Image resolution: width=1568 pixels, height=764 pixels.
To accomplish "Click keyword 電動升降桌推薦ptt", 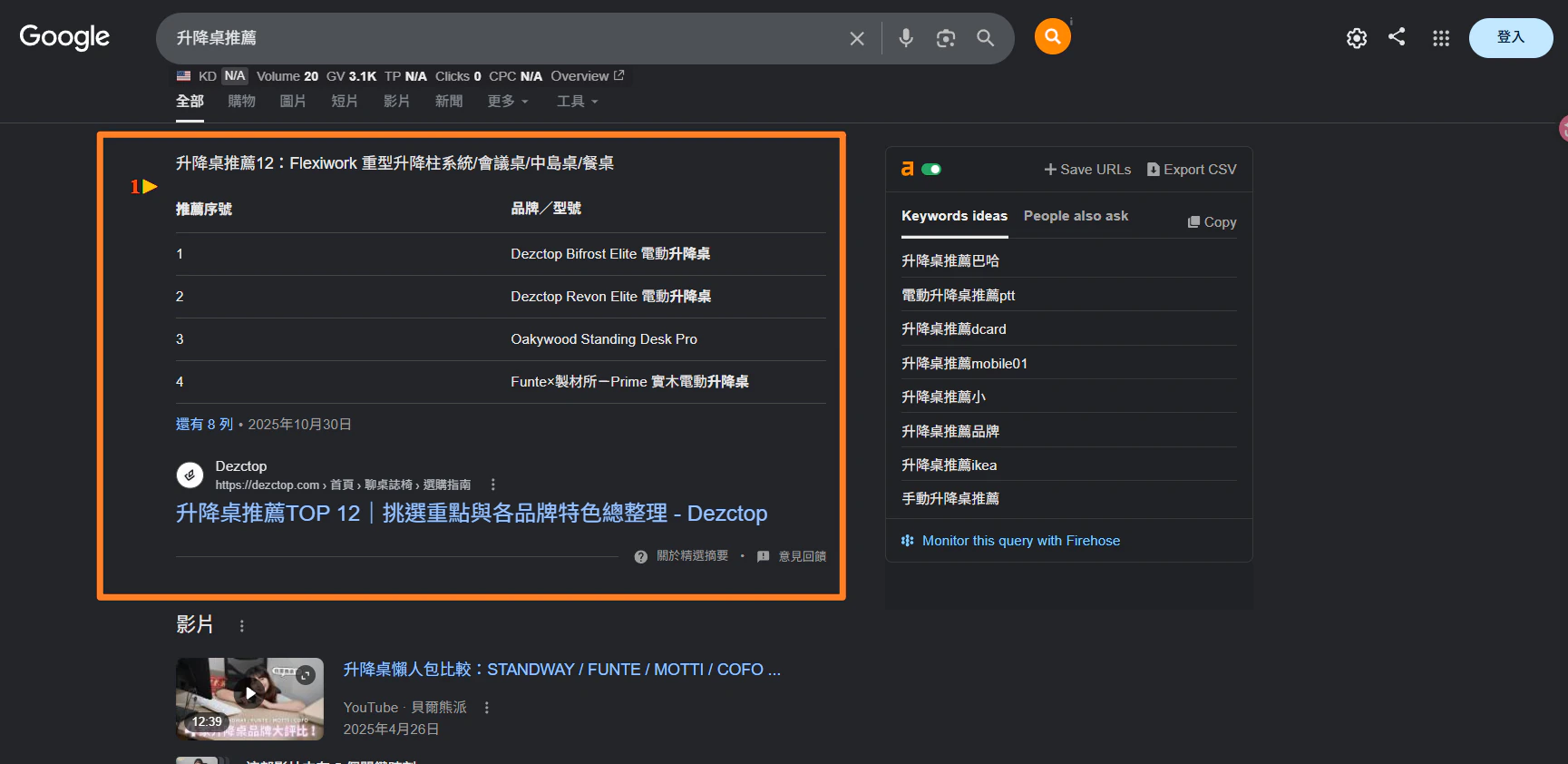I will pos(959,295).
